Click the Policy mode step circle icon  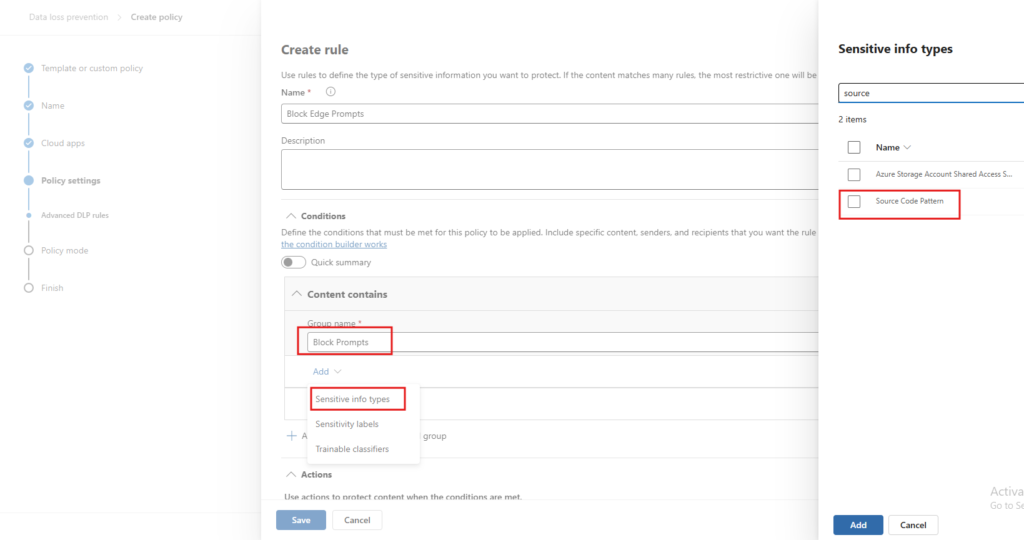pyautogui.click(x=29, y=250)
